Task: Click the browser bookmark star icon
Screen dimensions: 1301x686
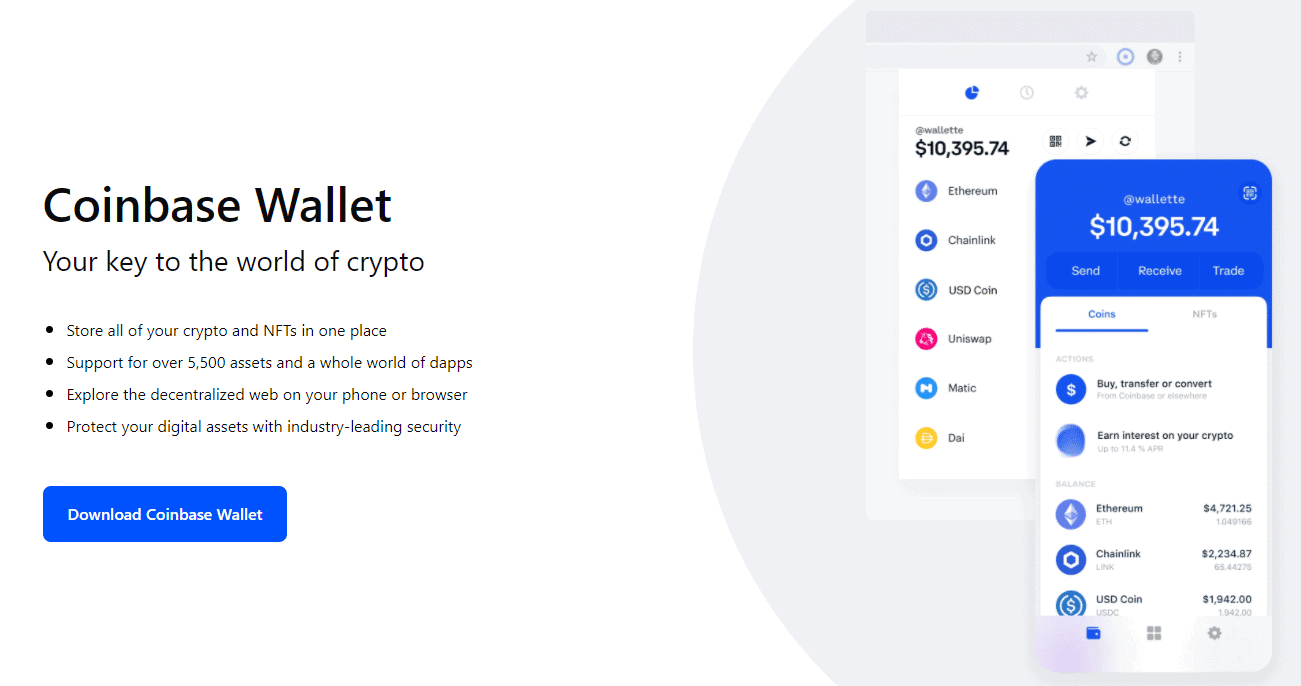Action: tap(1092, 57)
